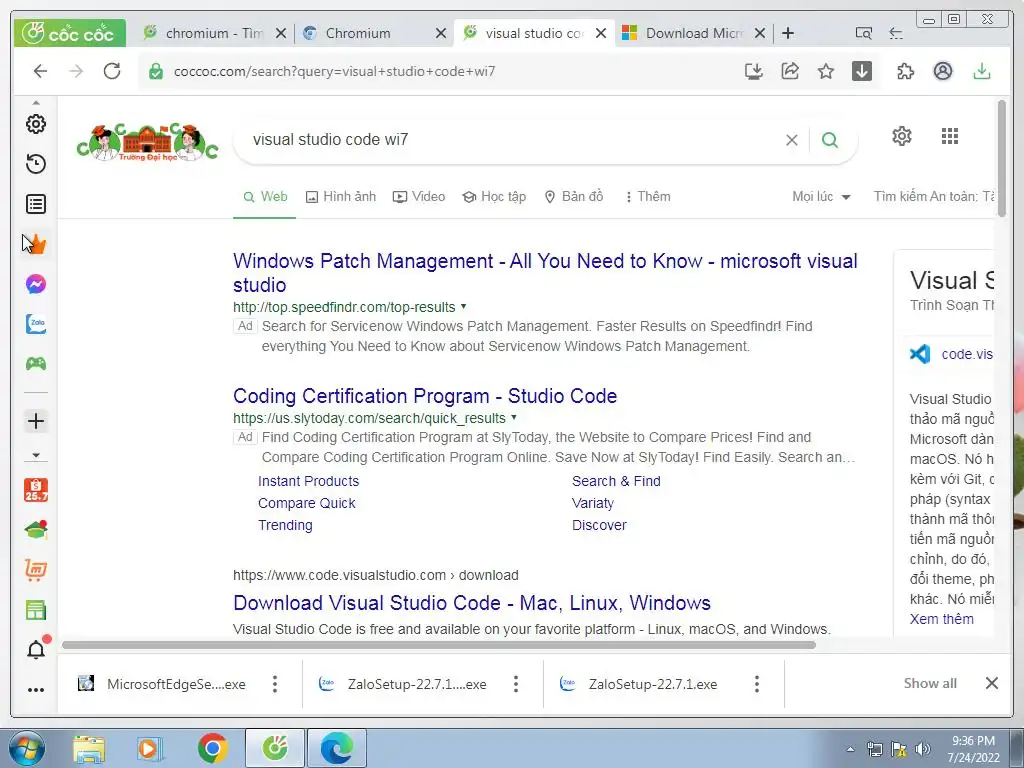This screenshot has height=768, width=1024.
Task: Select the Bản đồ search filter
Action: (x=574, y=197)
